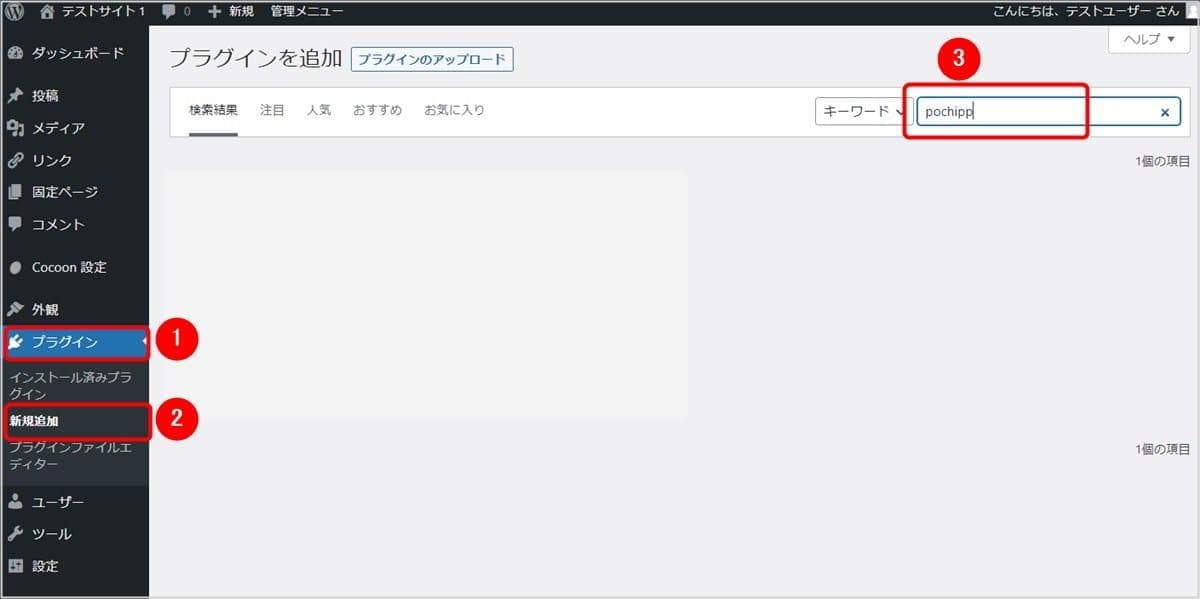This screenshot has width=1200, height=599.
Task: Click the ツール wrench icon
Action: pos(15,534)
